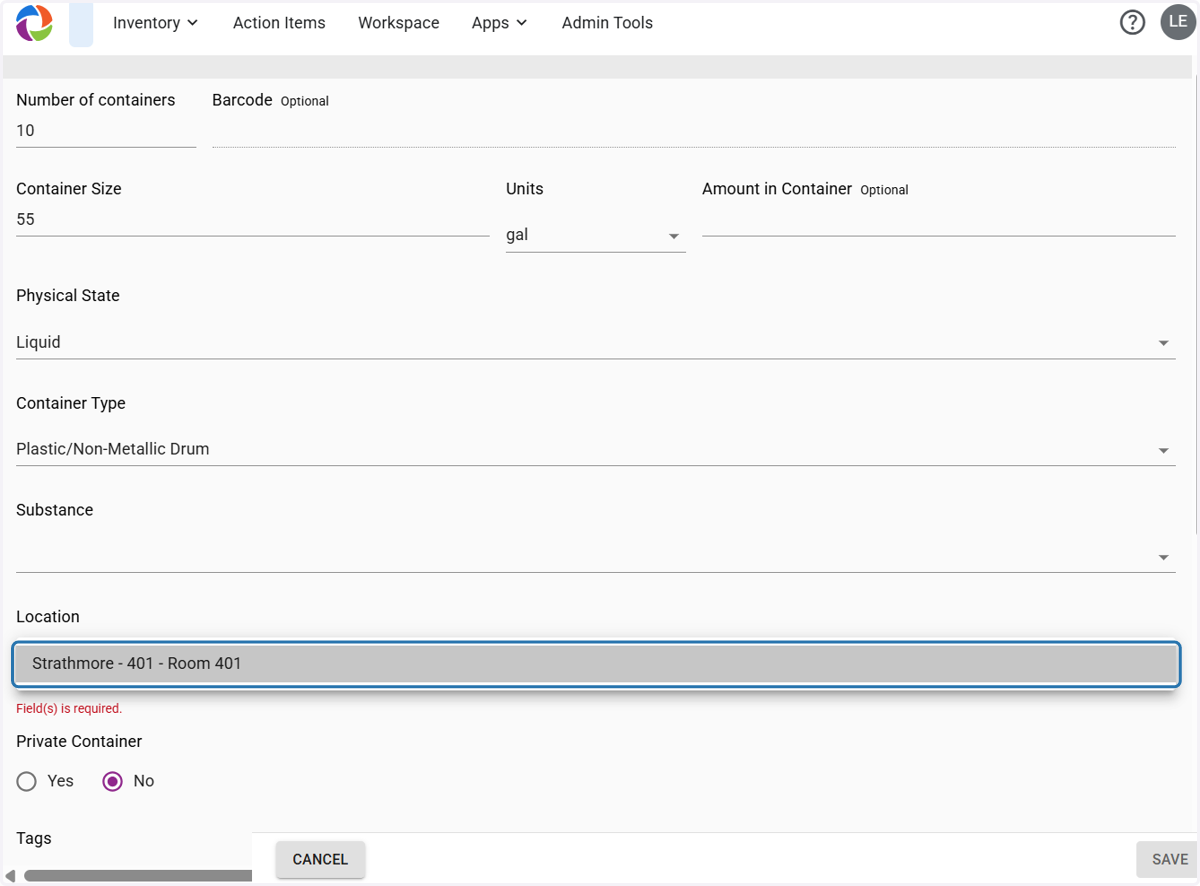Click the Container Size field
The width and height of the screenshot is (1200, 886).
(252, 220)
